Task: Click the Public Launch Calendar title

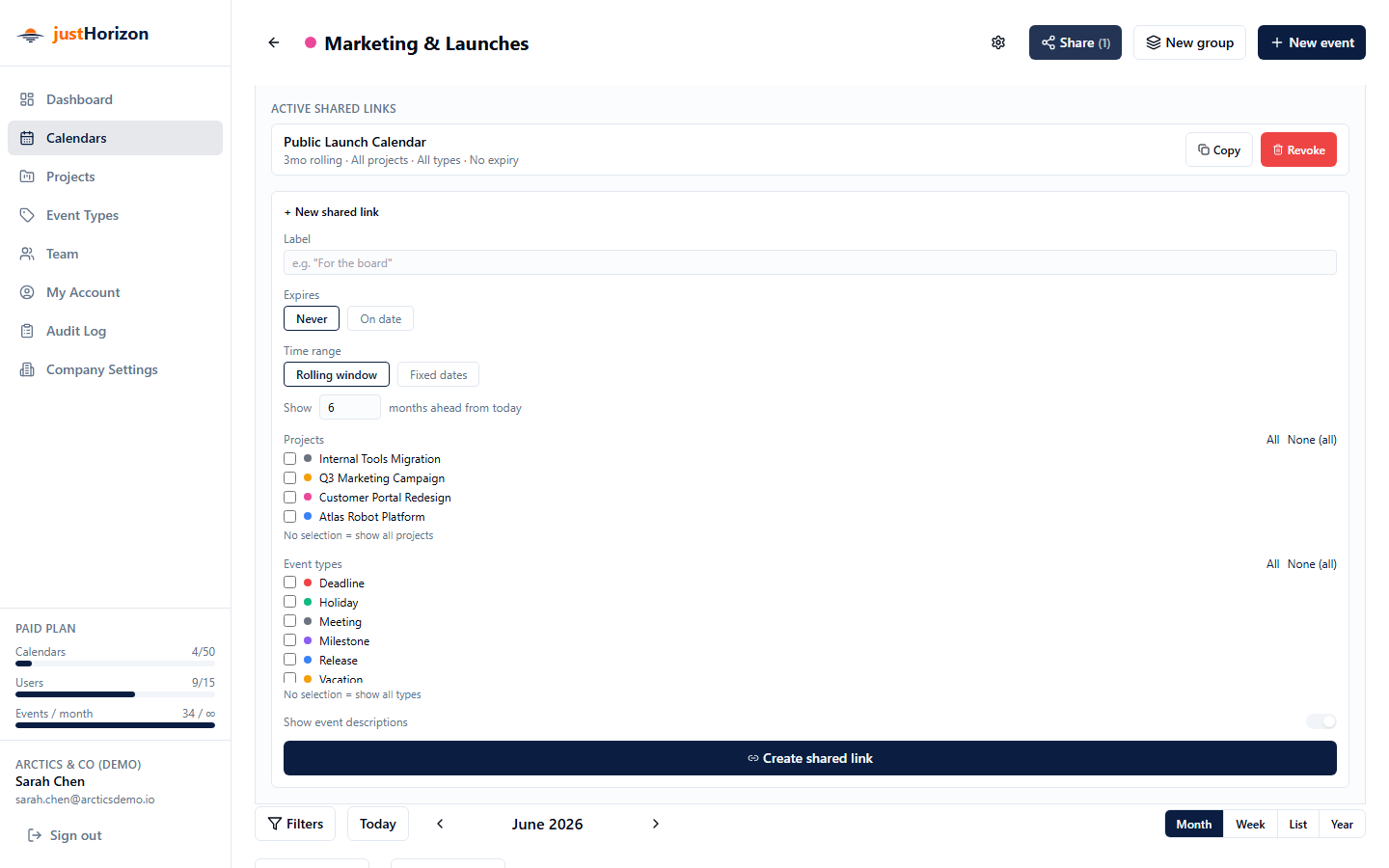Action: [355, 142]
